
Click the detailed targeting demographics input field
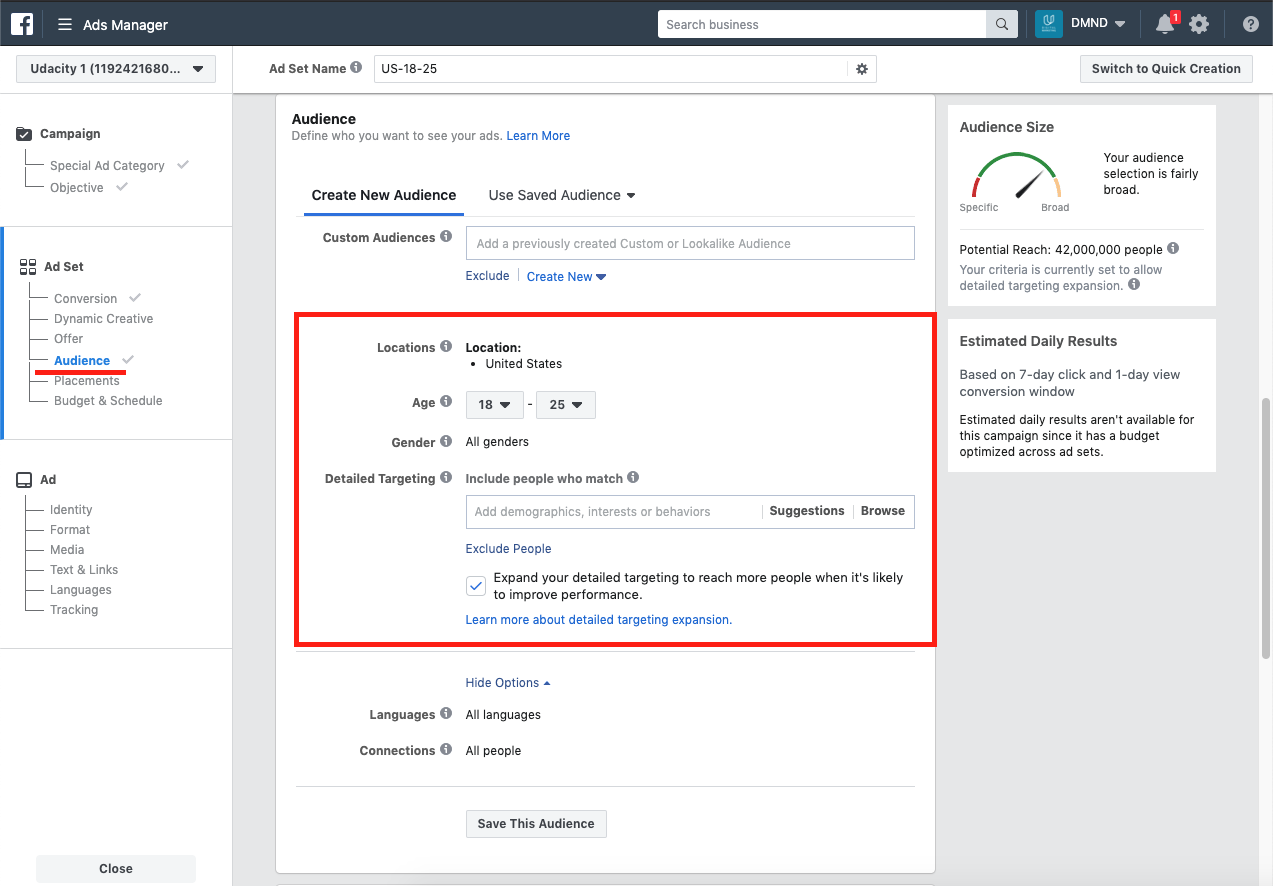(612, 512)
